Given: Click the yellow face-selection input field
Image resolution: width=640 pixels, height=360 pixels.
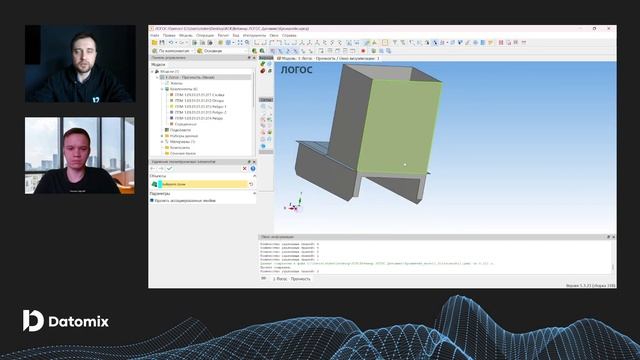Looking at the screenshot, I should (x=203, y=184).
